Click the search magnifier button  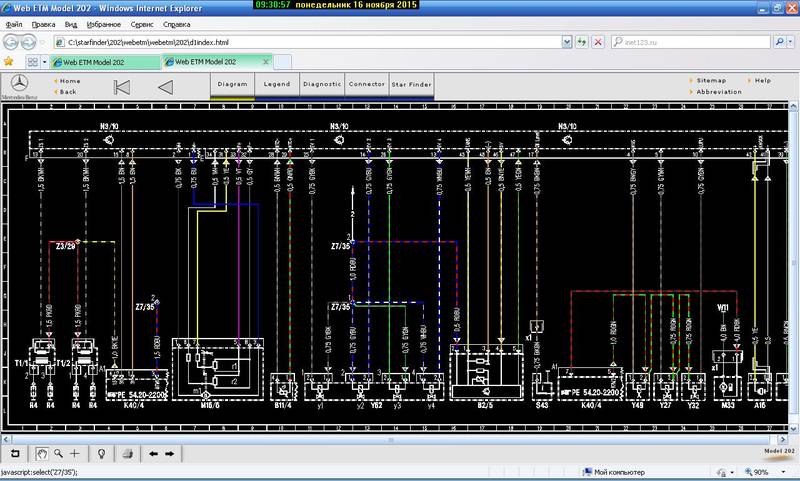click(779, 42)
